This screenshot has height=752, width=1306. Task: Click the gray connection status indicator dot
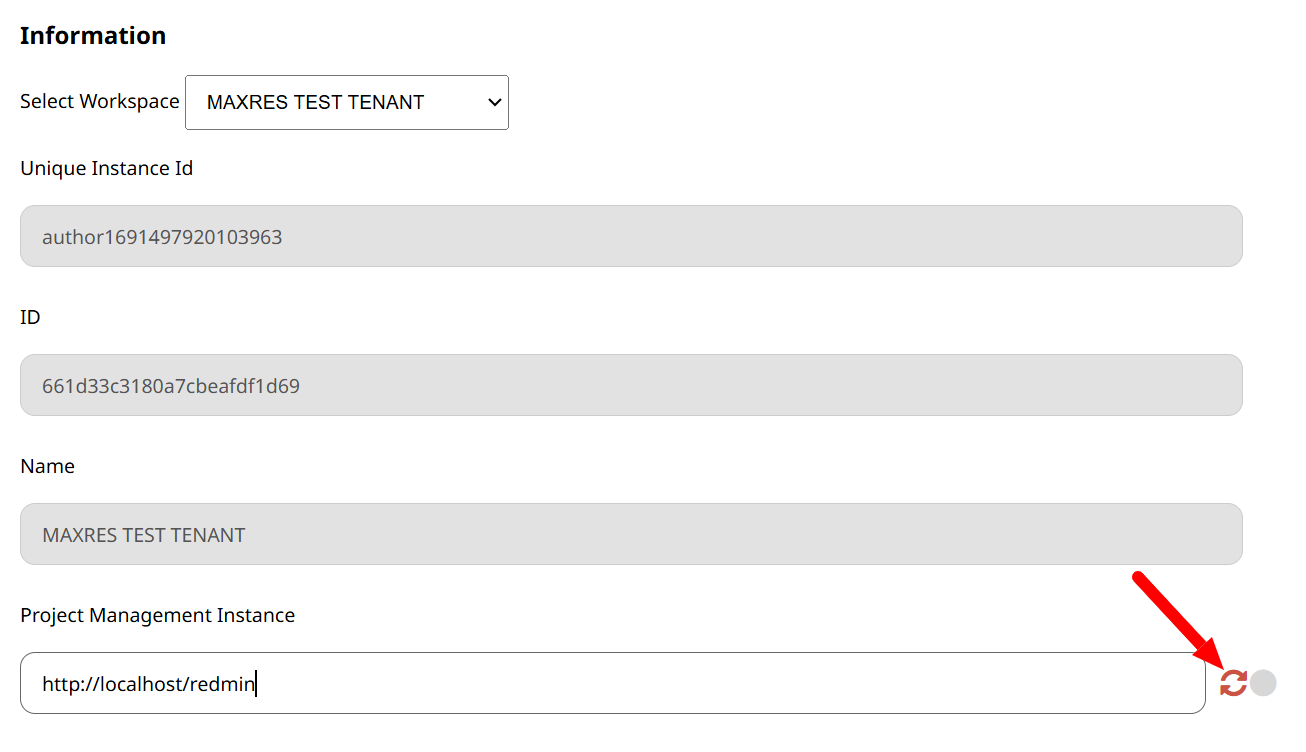tap(1263, 682)
